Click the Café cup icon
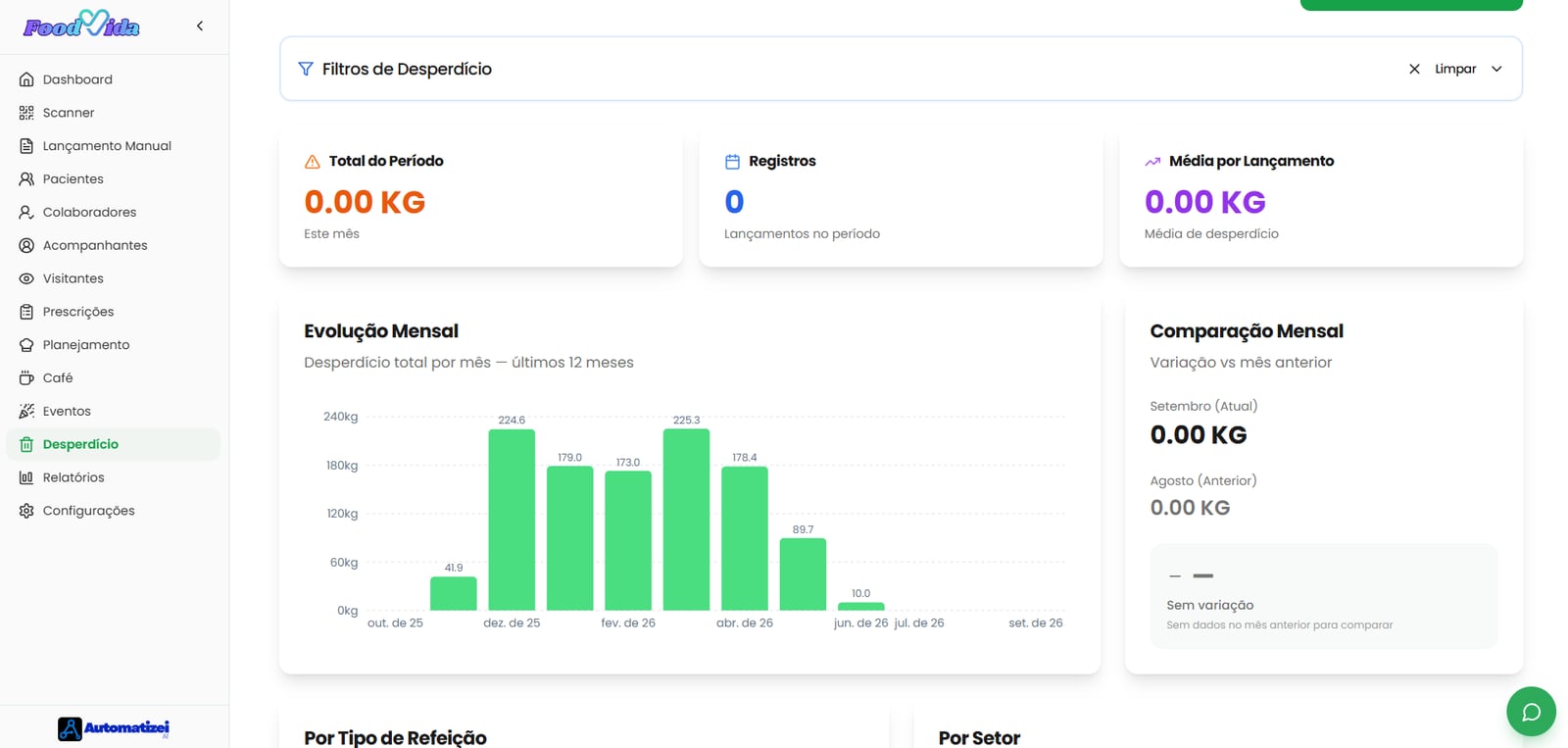 (26, 377)
